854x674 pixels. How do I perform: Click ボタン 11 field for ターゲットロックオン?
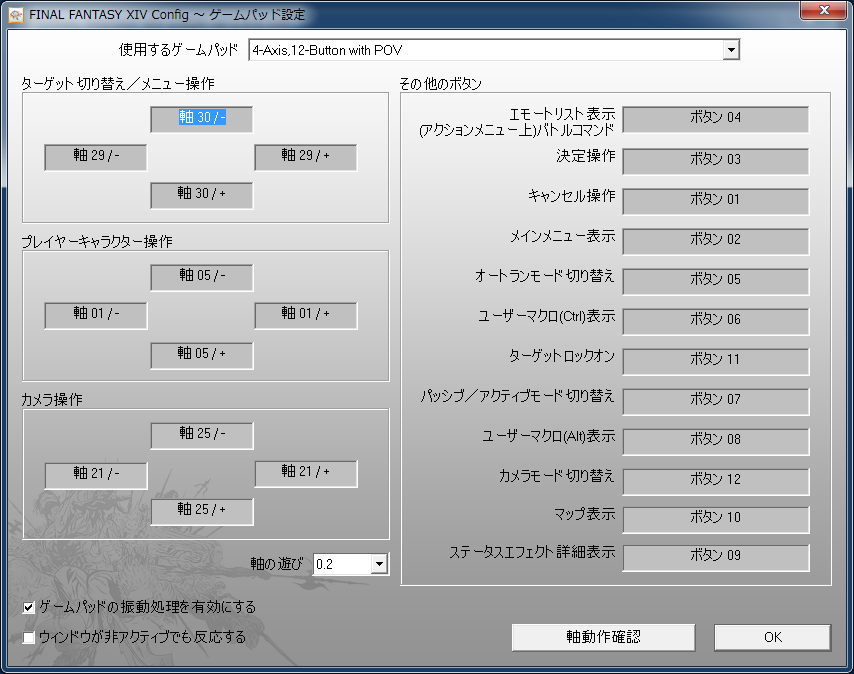(716, 361)
